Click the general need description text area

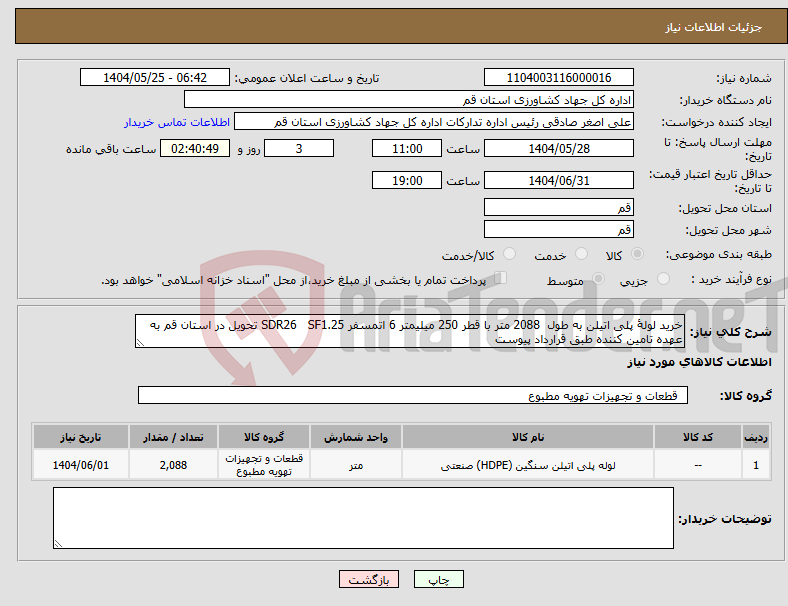[410, 331]
